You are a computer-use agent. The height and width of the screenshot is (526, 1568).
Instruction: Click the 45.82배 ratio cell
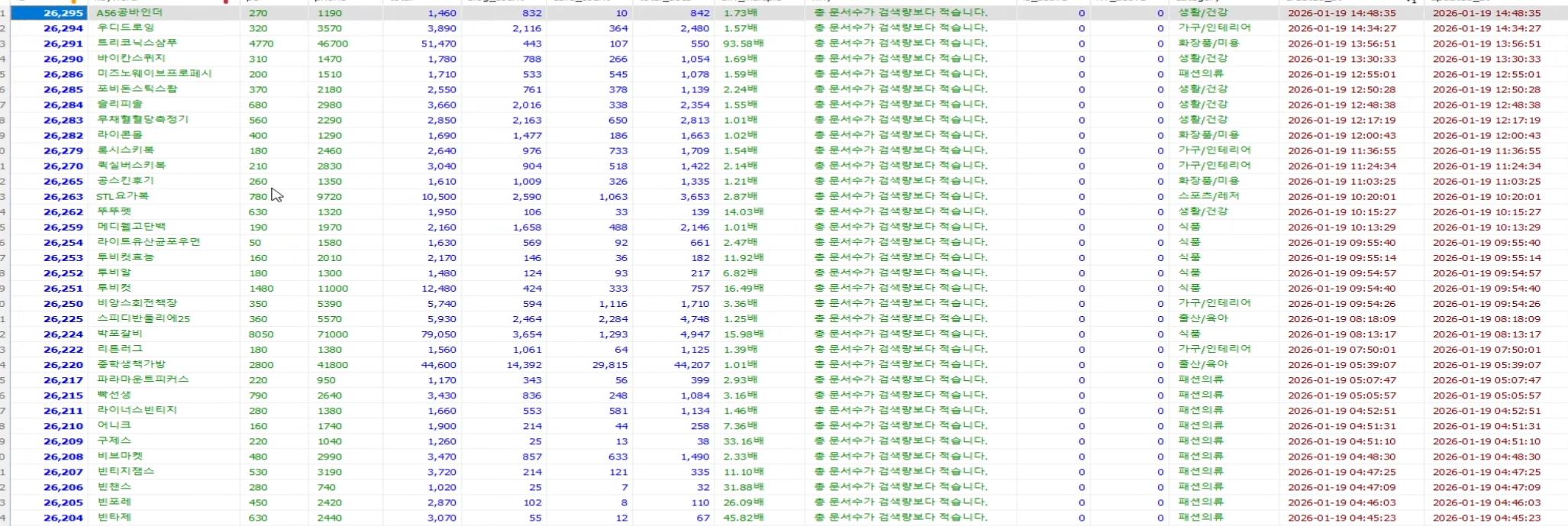coord(744,518)
